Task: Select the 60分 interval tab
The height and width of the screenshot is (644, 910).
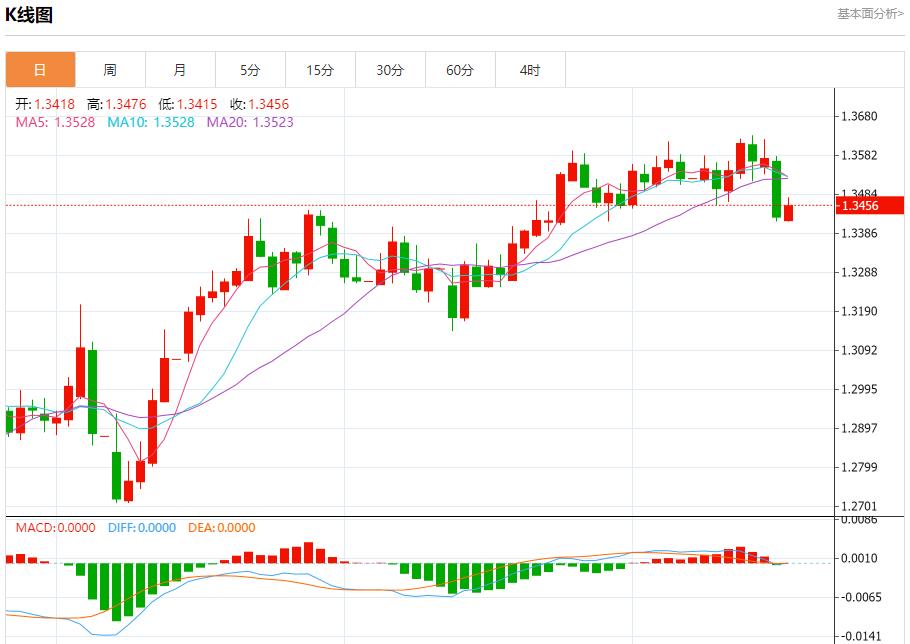Action: point(460,70)
